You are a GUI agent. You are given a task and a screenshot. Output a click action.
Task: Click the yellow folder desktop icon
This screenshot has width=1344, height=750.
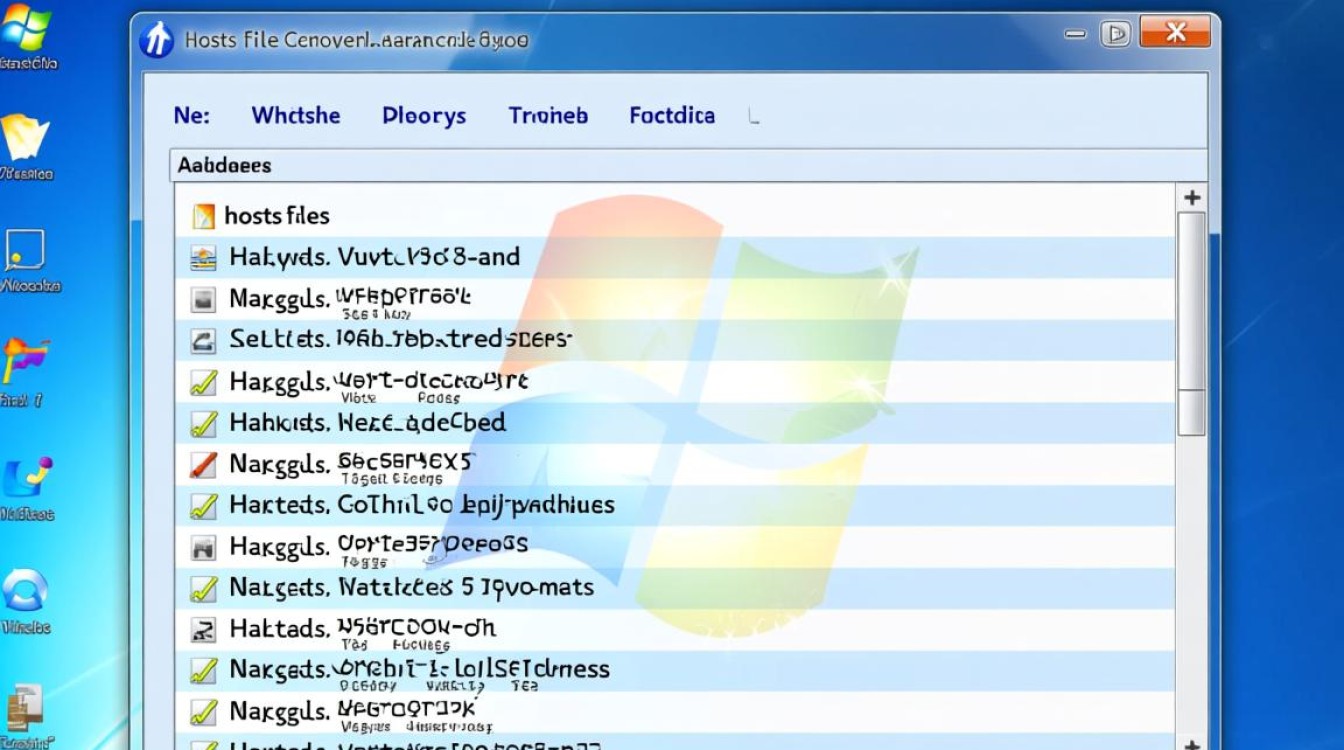pyautogui.click(x=25, y=138)
